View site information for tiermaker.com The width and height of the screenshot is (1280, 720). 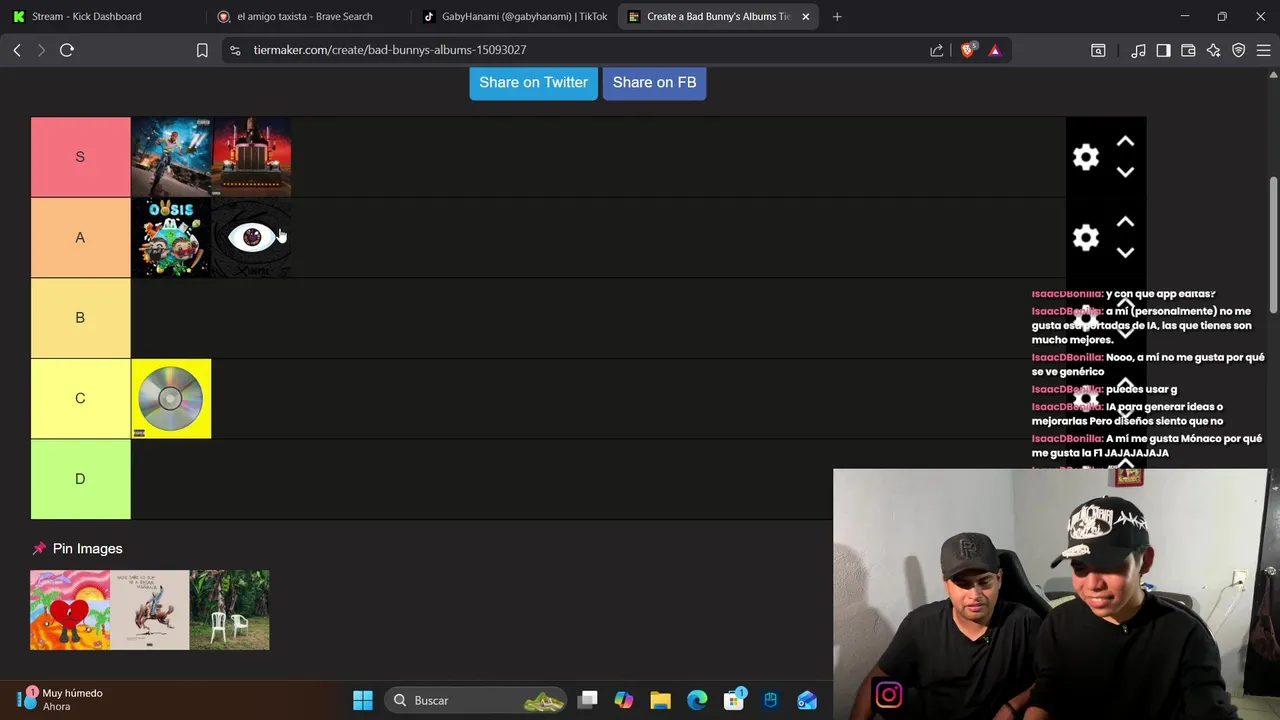(234, 50)
